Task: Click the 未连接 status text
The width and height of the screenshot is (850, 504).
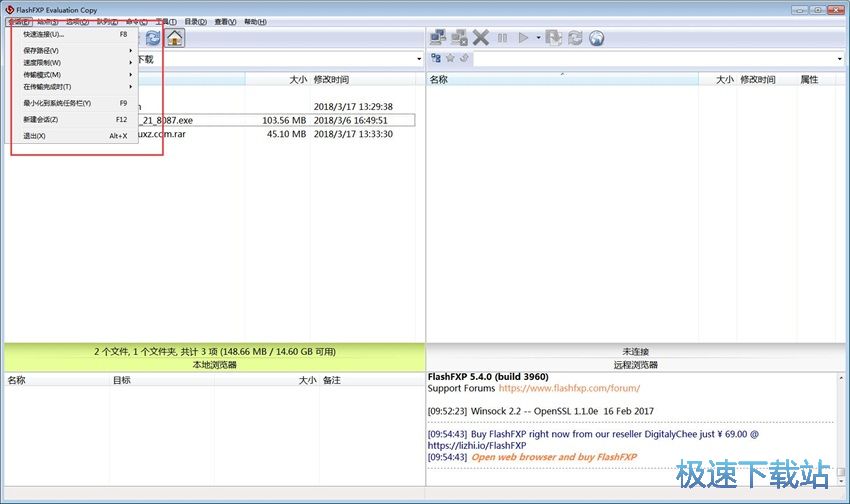Action: (x=635, y=352)
